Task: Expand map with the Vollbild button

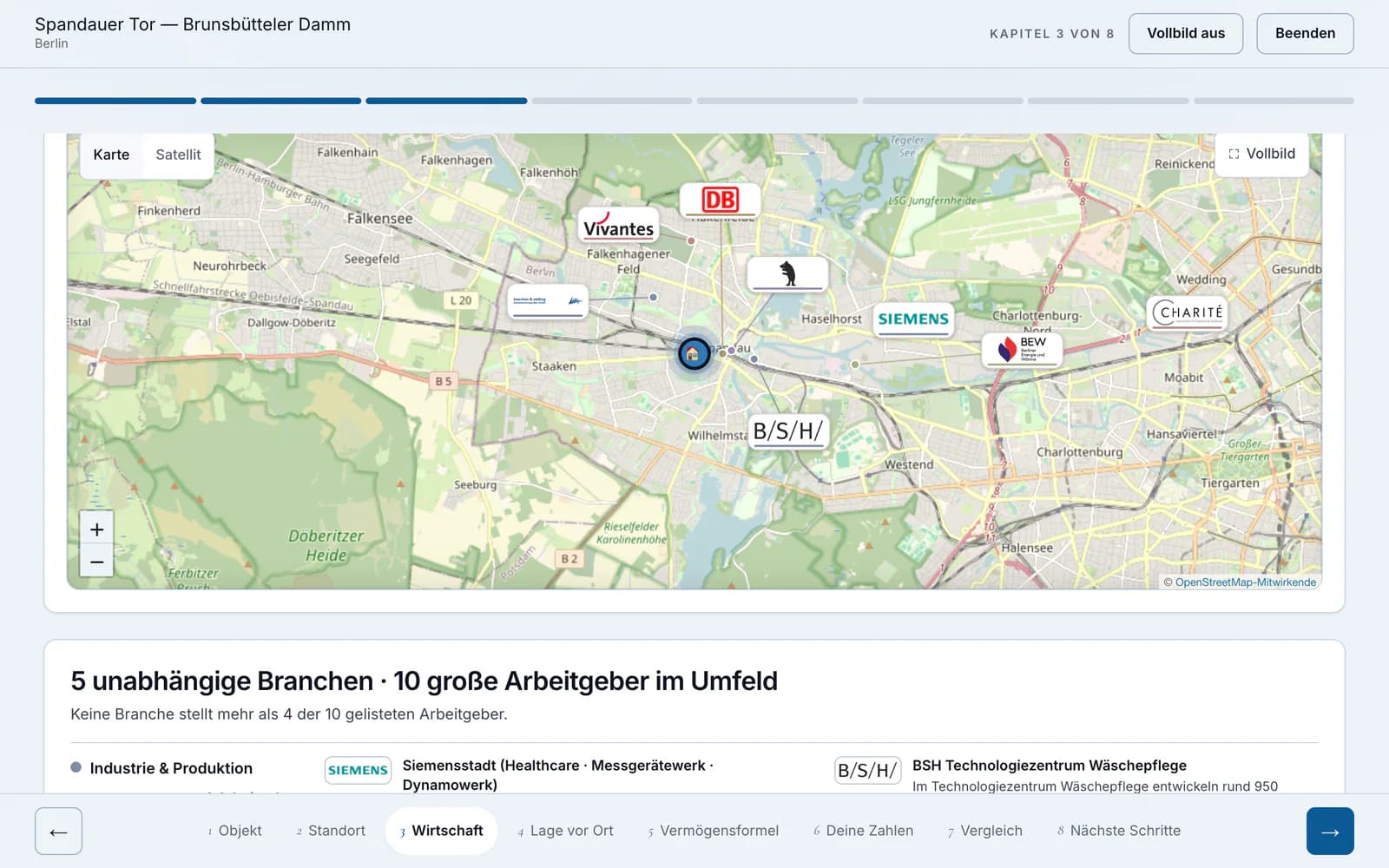Action: (1261, 154)
